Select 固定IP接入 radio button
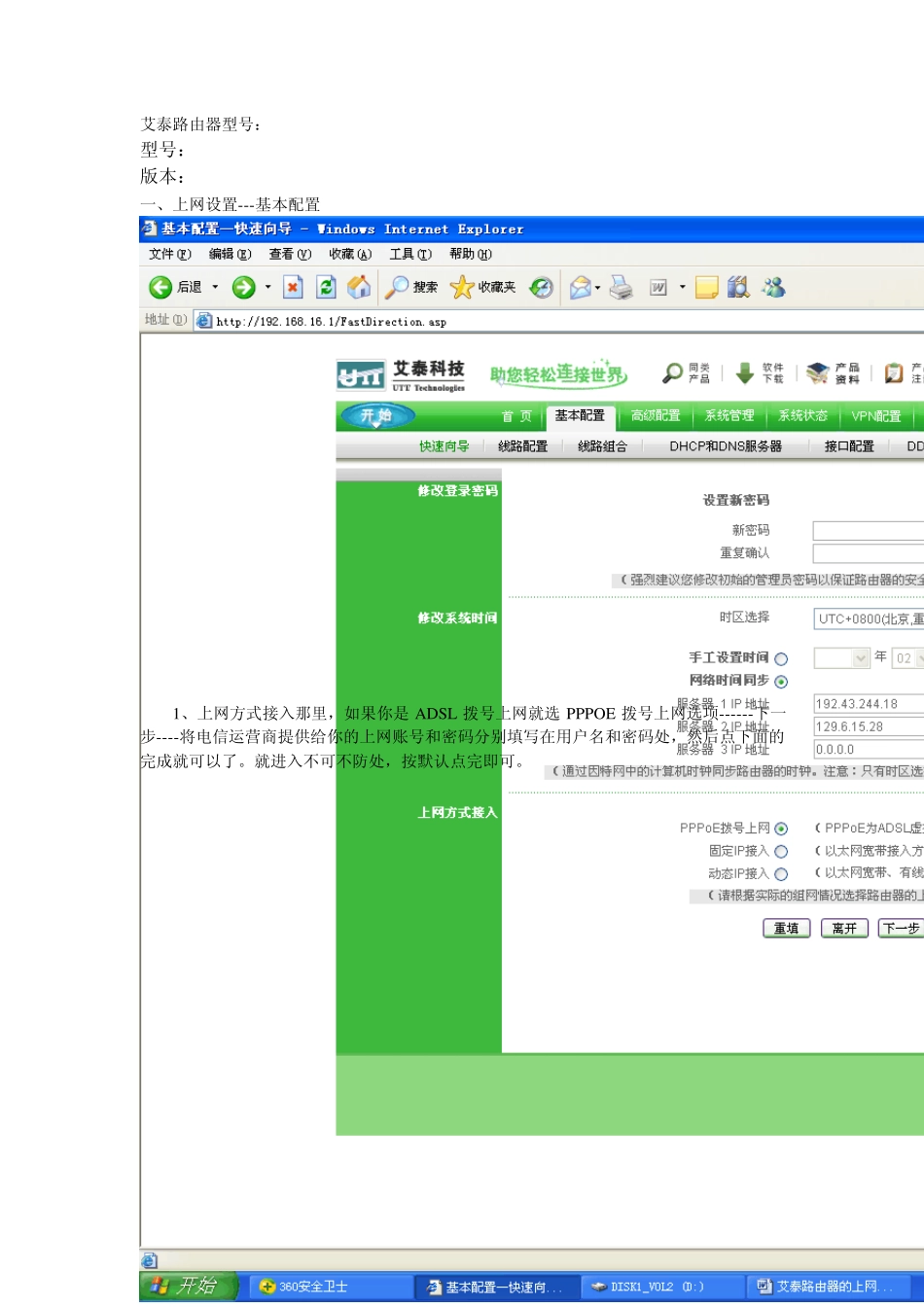924x1307 pixels. (x=781, y=851)
